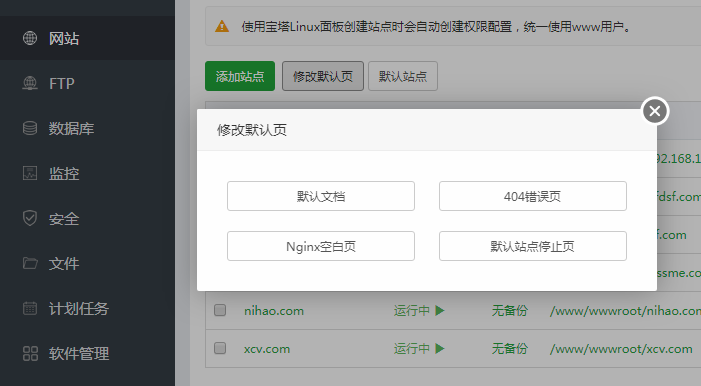Click the green play arrow for xcv.com

(440, 348)
